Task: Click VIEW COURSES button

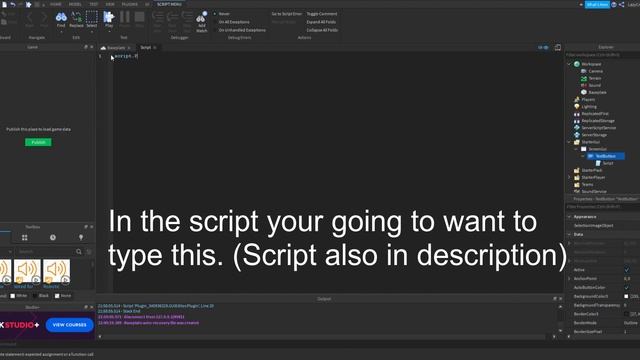Action: (x=69, y=325)
